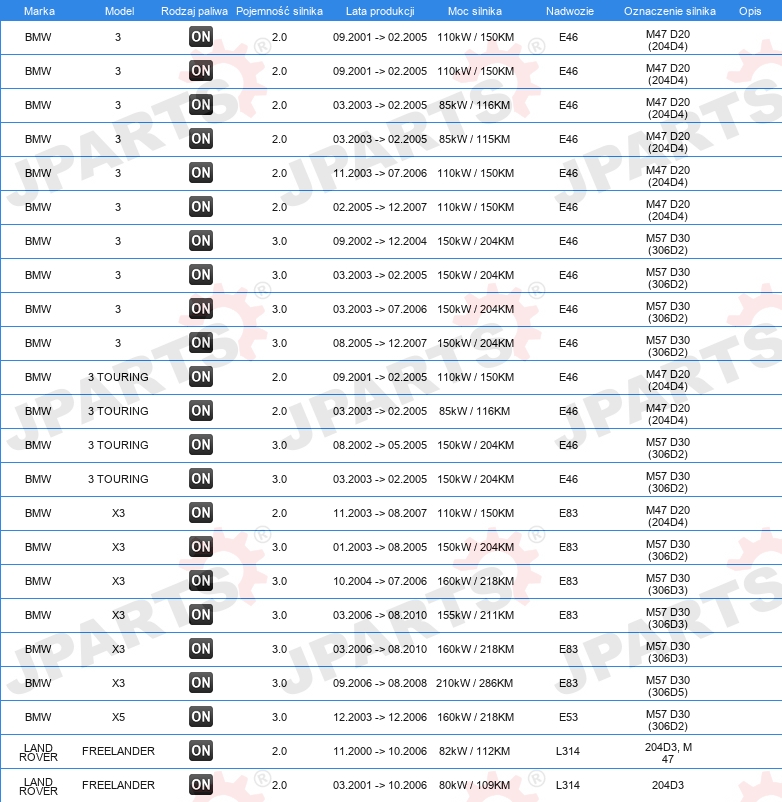Screen dimensions: 782x802
Task: Click the Model column header
Action: tap(119, 11)
